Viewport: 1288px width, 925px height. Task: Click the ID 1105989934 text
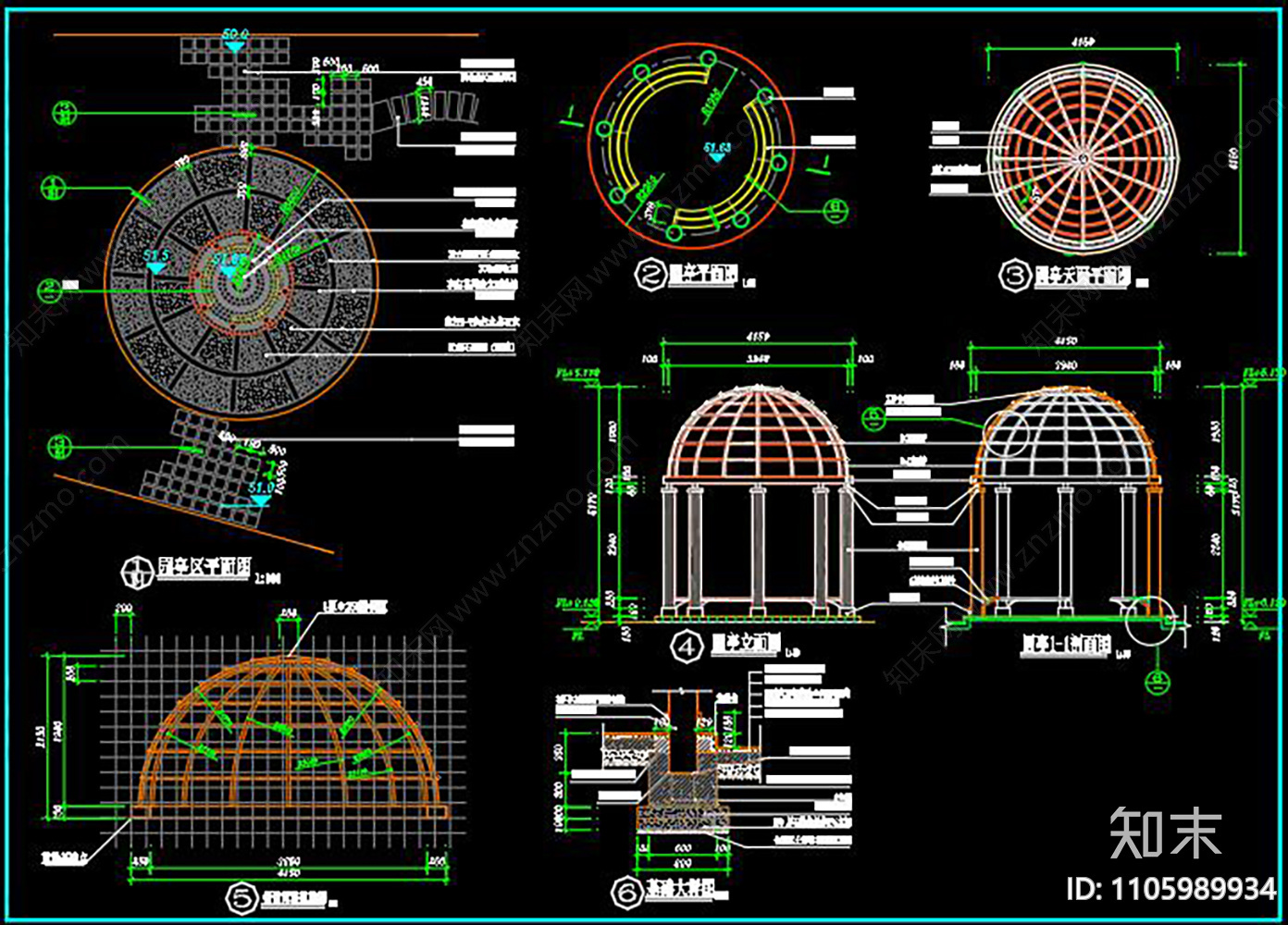(x=1170, y=890)
